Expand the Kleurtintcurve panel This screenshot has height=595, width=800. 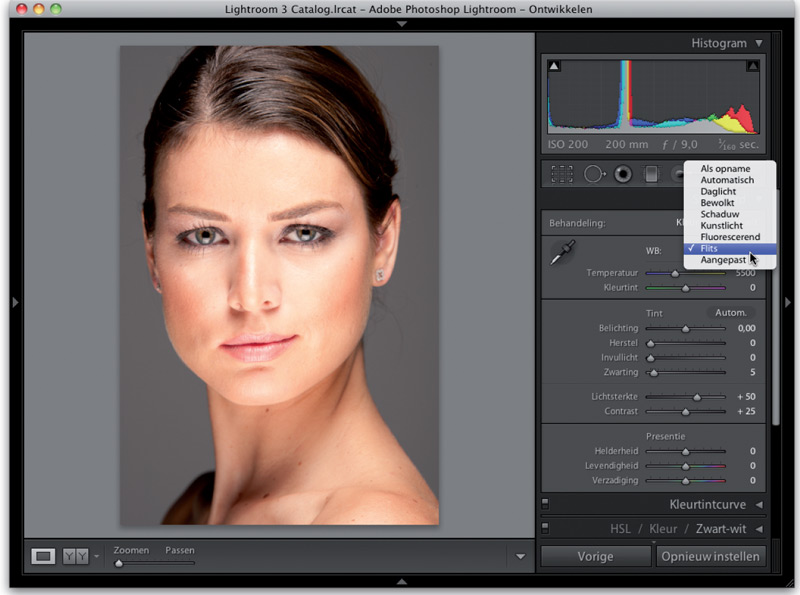(x=759, y=505)
